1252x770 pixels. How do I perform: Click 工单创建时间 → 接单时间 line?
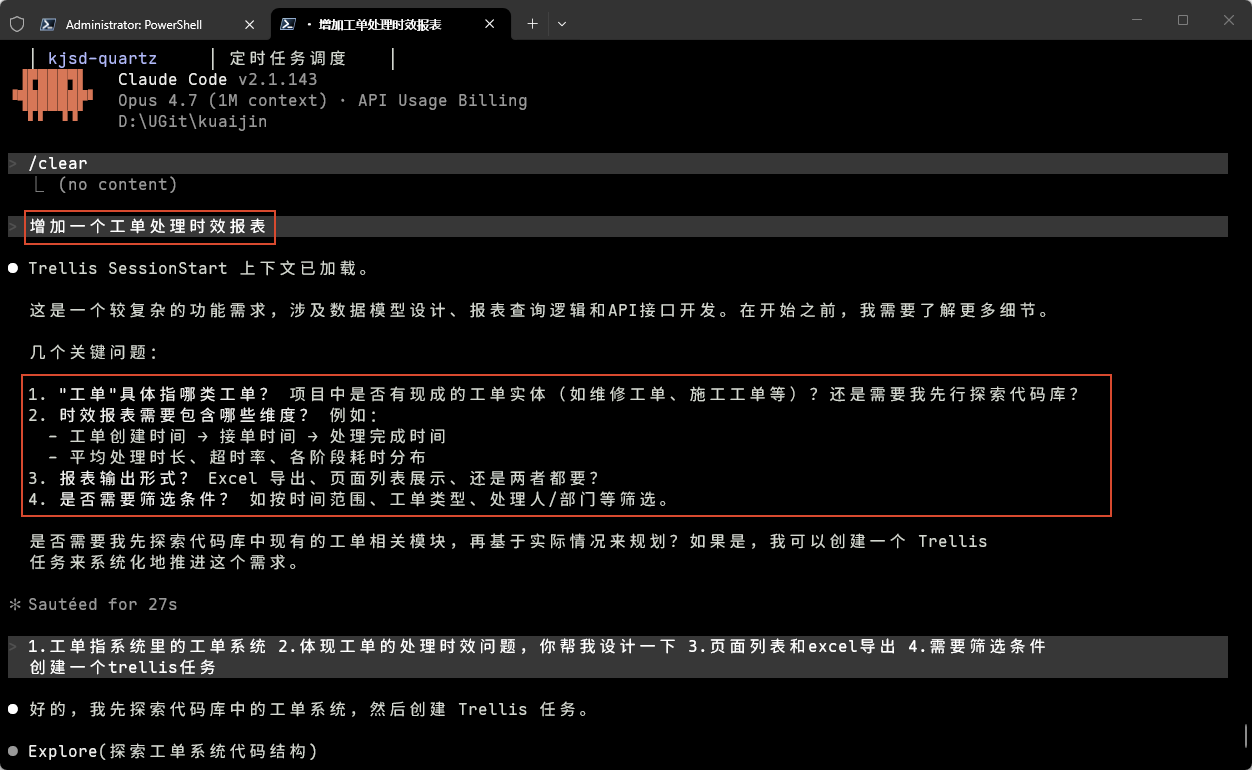(247, 437)
